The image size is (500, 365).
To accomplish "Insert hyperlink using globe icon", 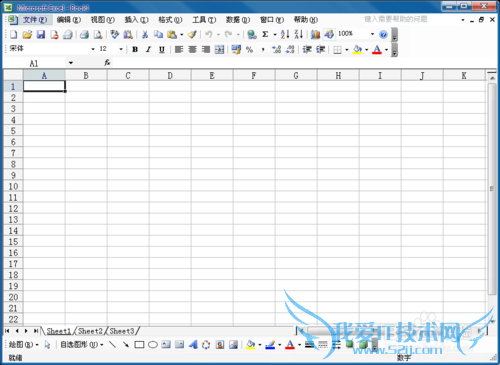I will tap(252, 34).
